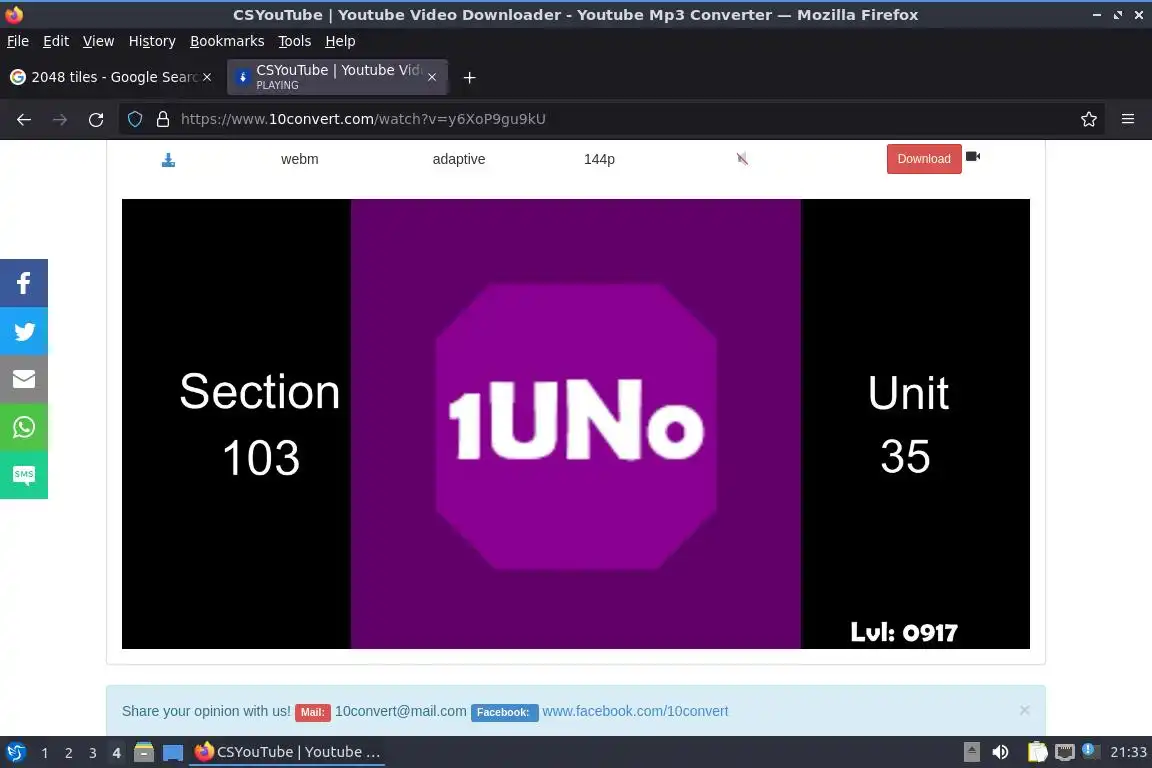Switch to the 2048 tiles Google Search tab

[110, 77]
